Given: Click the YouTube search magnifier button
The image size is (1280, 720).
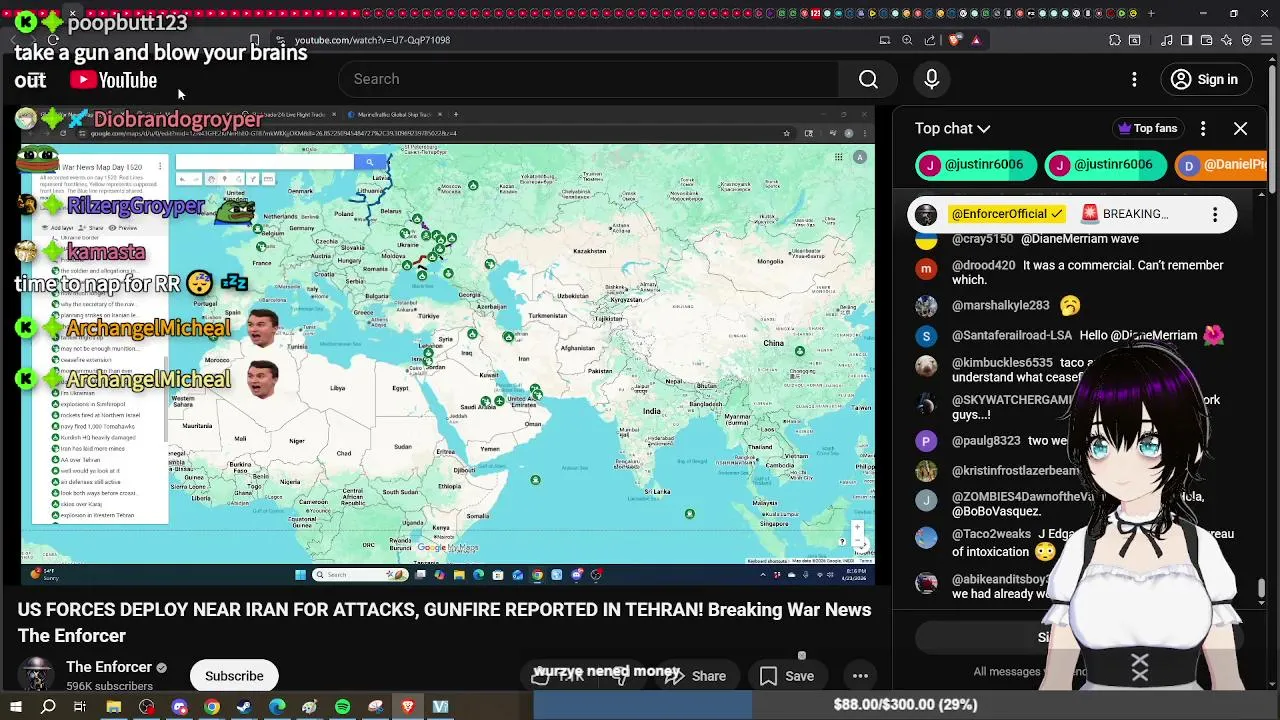Looking at the screenshot, I should pos(868,79).
